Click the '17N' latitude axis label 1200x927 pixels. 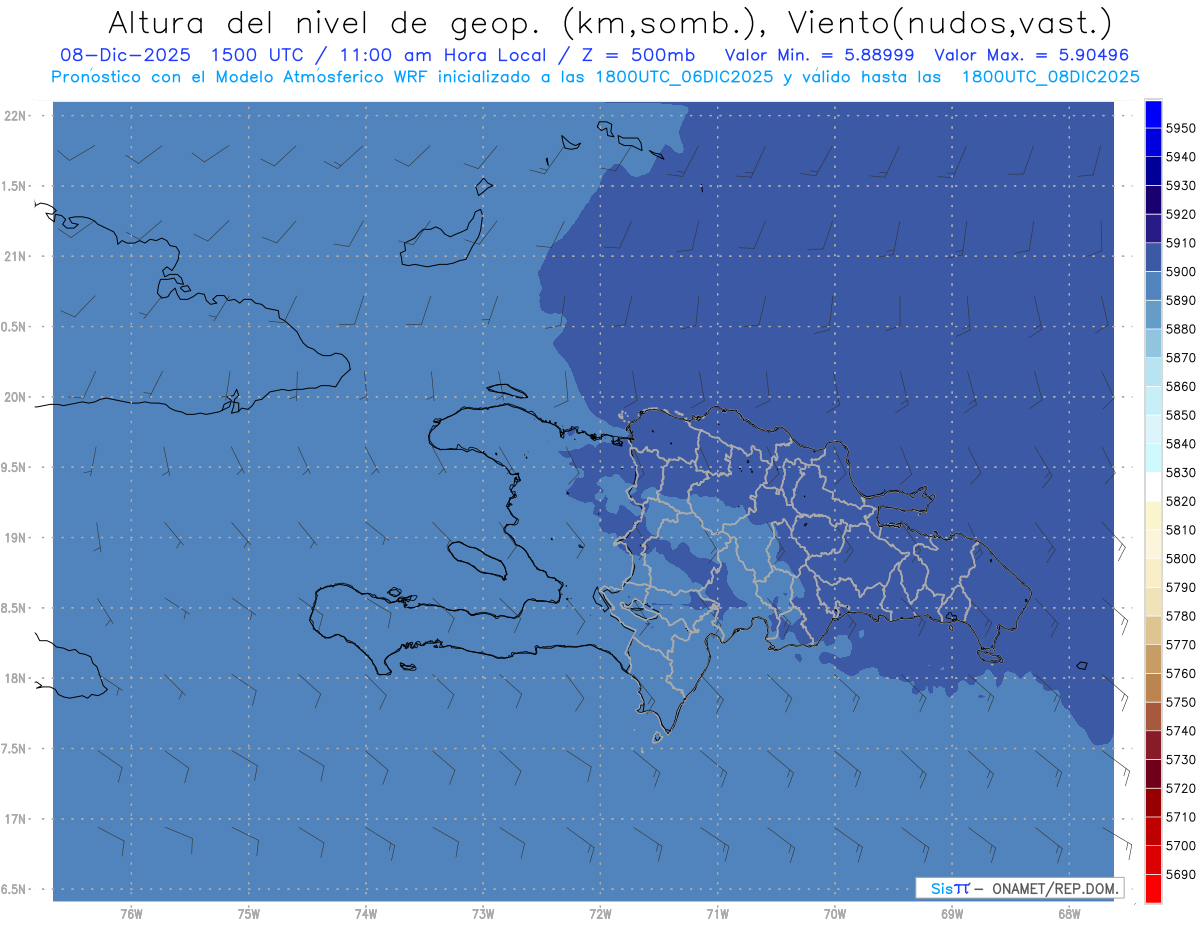pos(17,819)
